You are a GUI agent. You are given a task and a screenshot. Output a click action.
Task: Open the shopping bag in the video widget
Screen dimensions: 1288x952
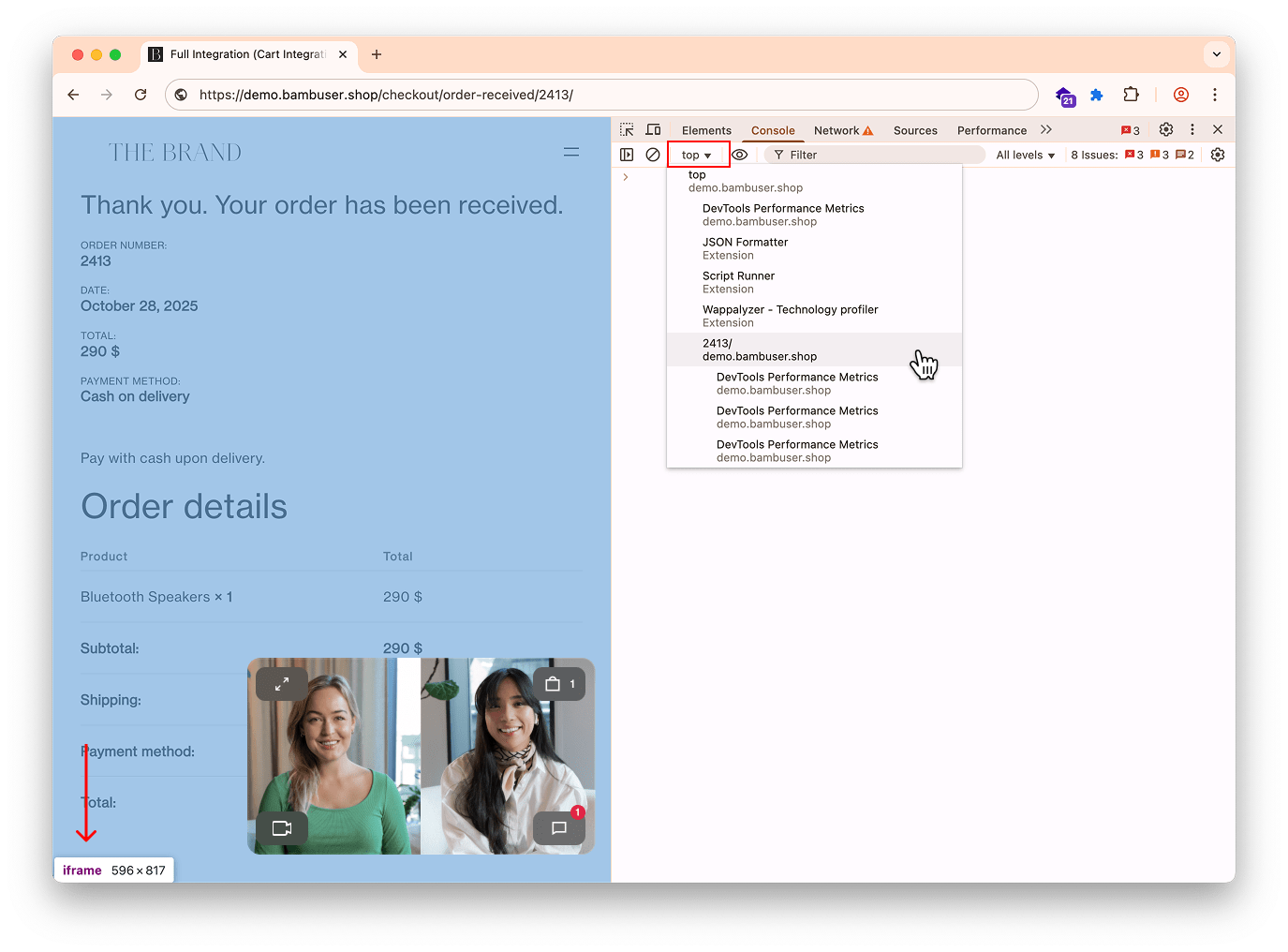click(559, 683)
